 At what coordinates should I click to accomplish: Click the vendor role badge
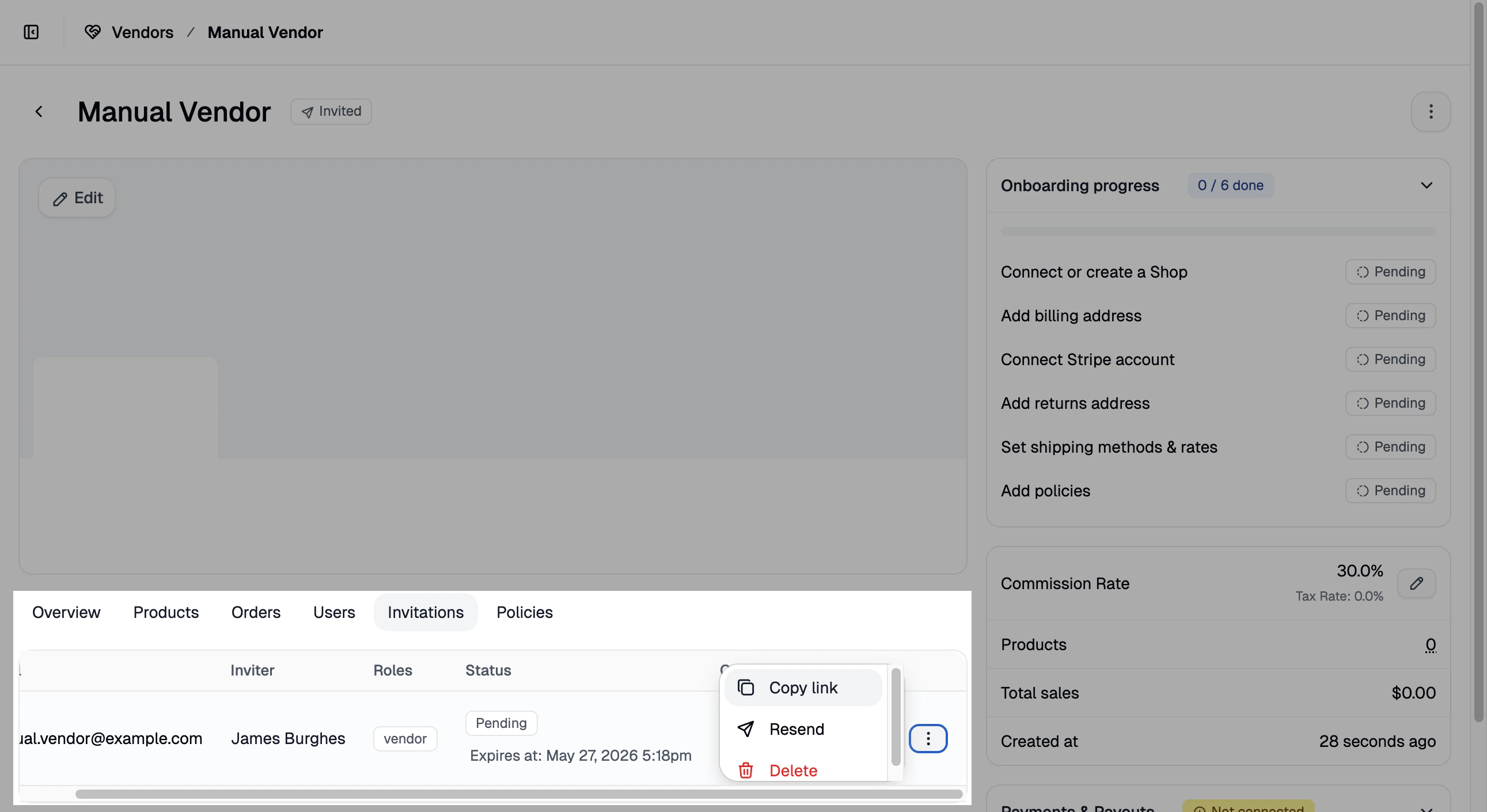pyautogui.click(x=405, y=739)
